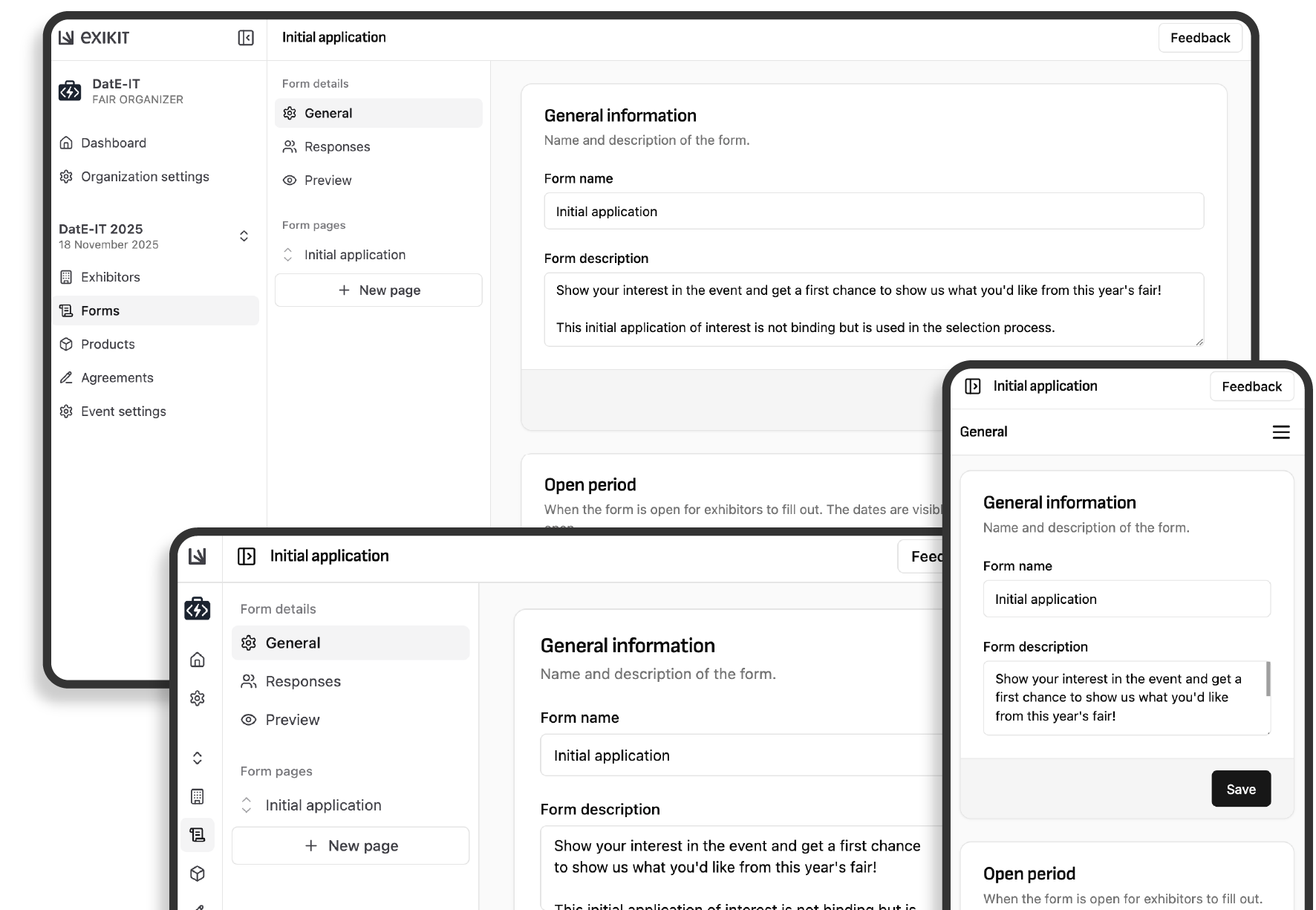Expand the DatE-IT 2025 event switcher

pos(244,235)
